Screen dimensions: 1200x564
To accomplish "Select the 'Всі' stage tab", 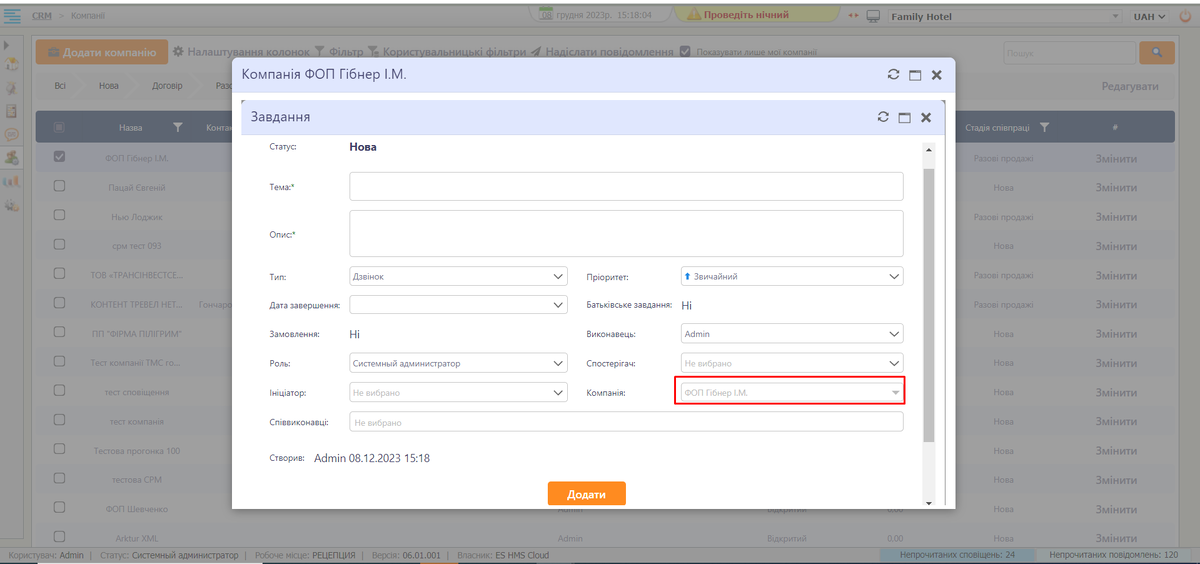I will (x=60, y=86).
